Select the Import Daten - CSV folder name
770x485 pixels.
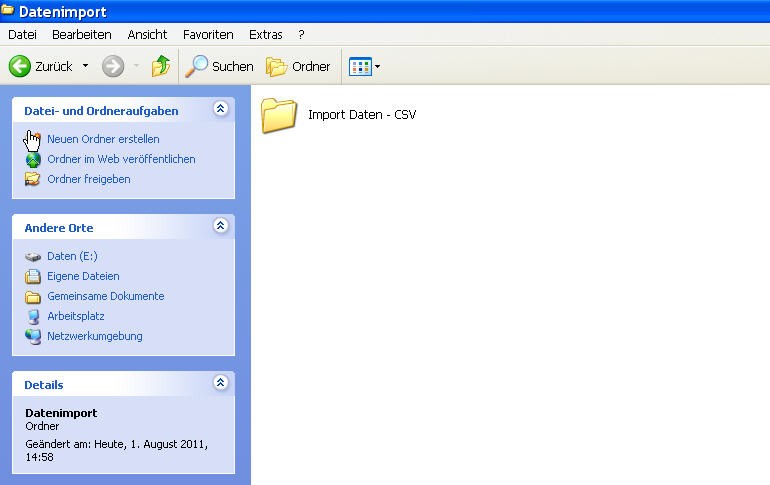coord(362,115)
